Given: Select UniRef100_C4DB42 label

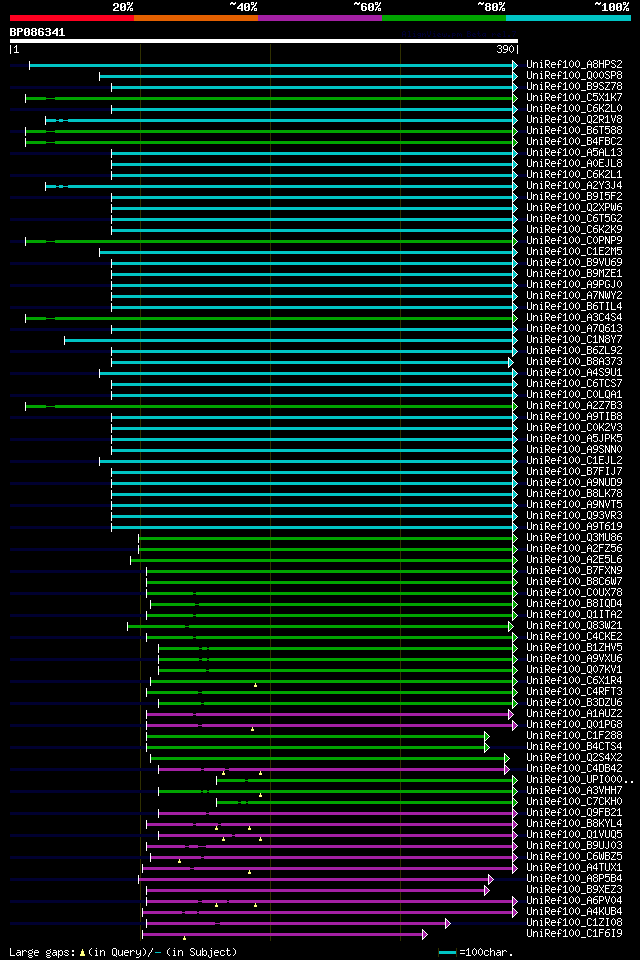Looking at the screenshot, I should [574, 770].
